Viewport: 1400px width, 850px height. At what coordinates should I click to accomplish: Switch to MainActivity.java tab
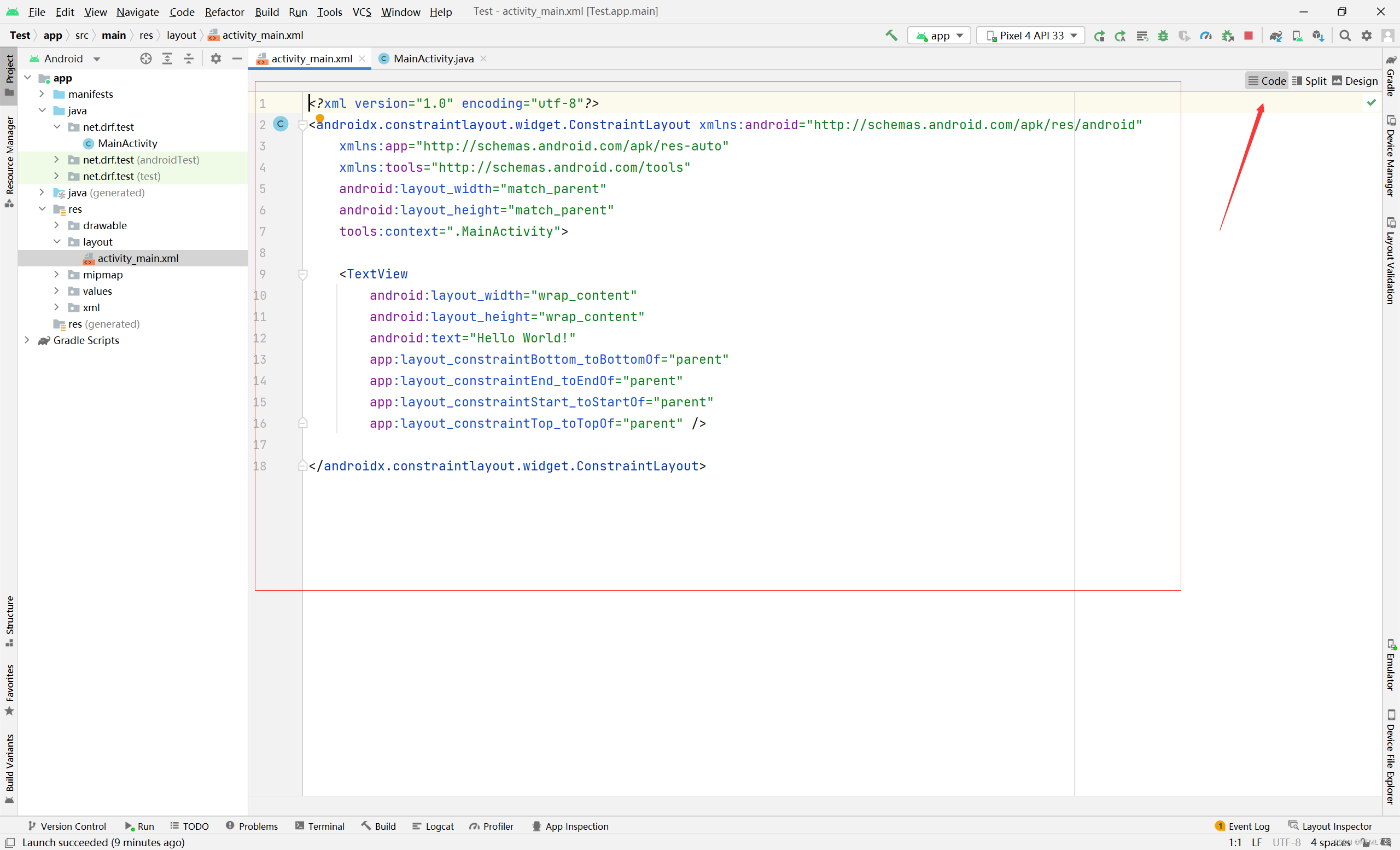(x=433, y=59)
